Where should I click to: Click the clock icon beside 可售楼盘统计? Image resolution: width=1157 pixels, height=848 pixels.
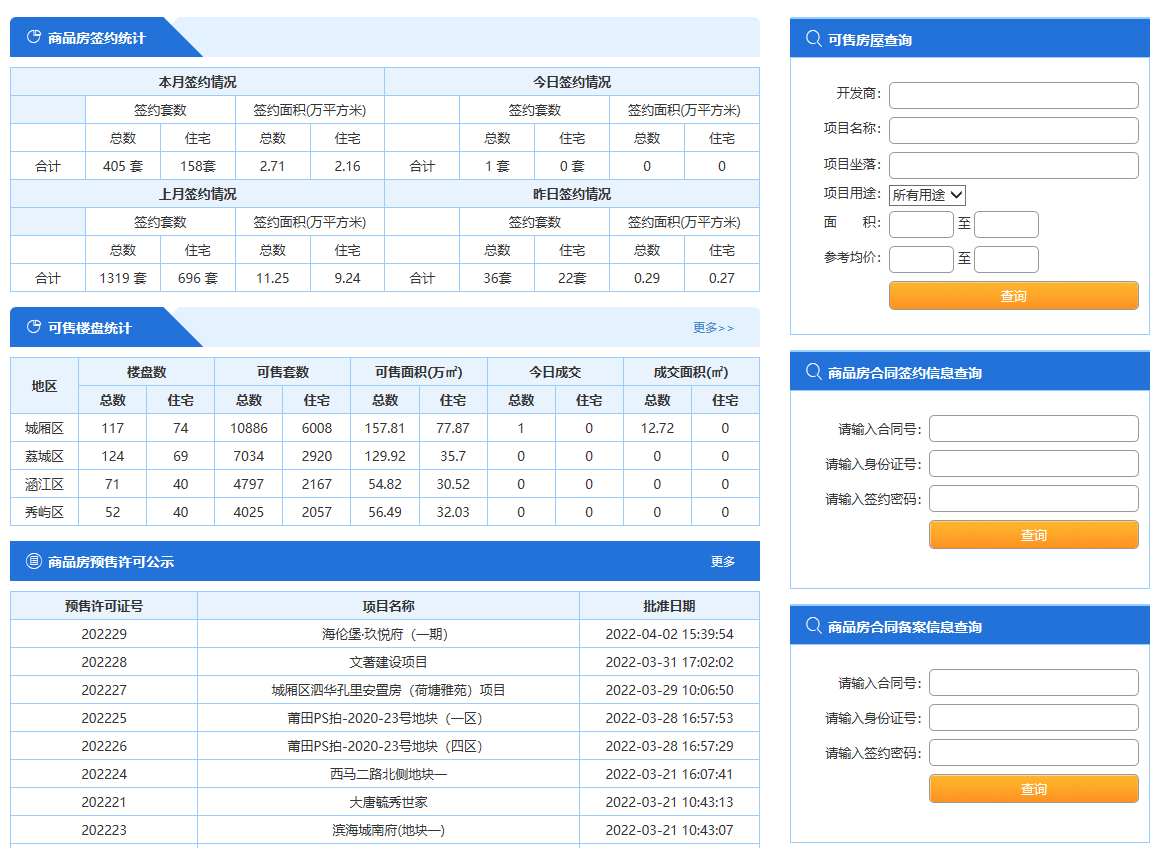coord(33,328)
